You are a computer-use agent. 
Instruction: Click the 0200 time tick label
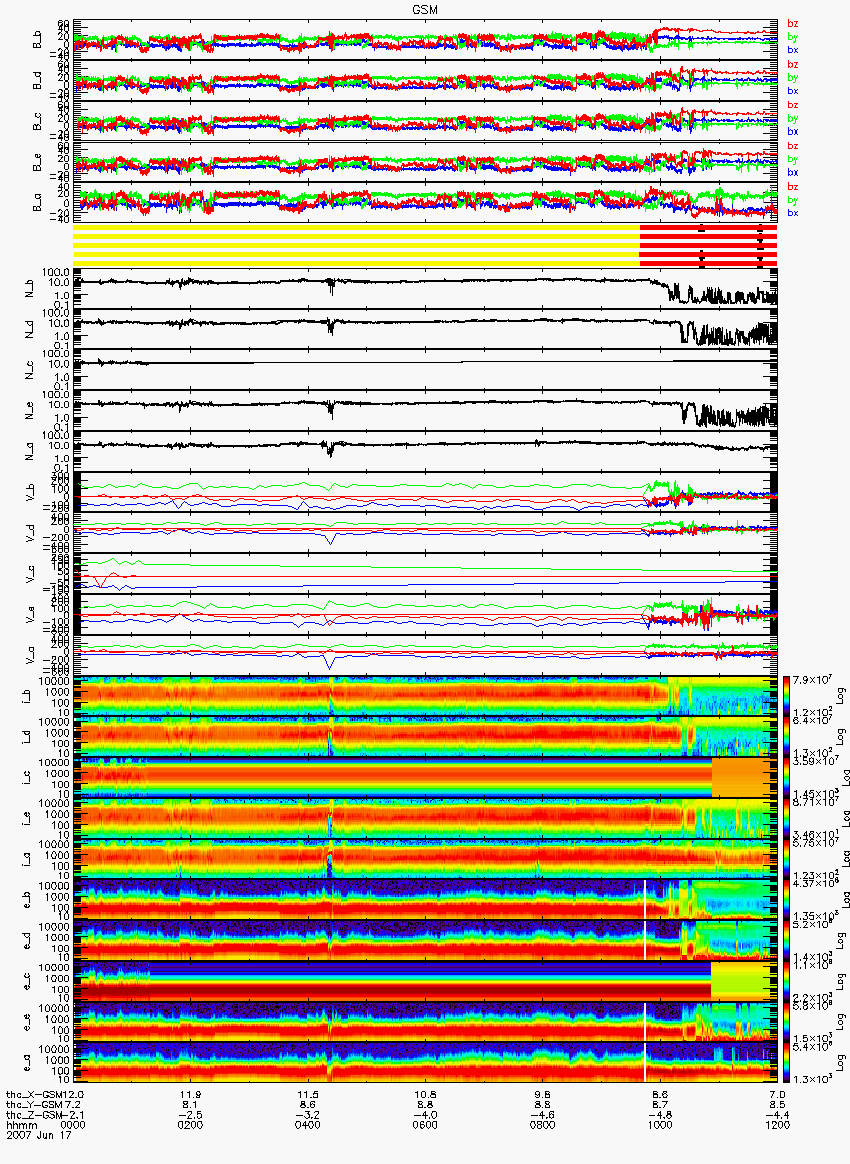click(x=190, y=1125)
